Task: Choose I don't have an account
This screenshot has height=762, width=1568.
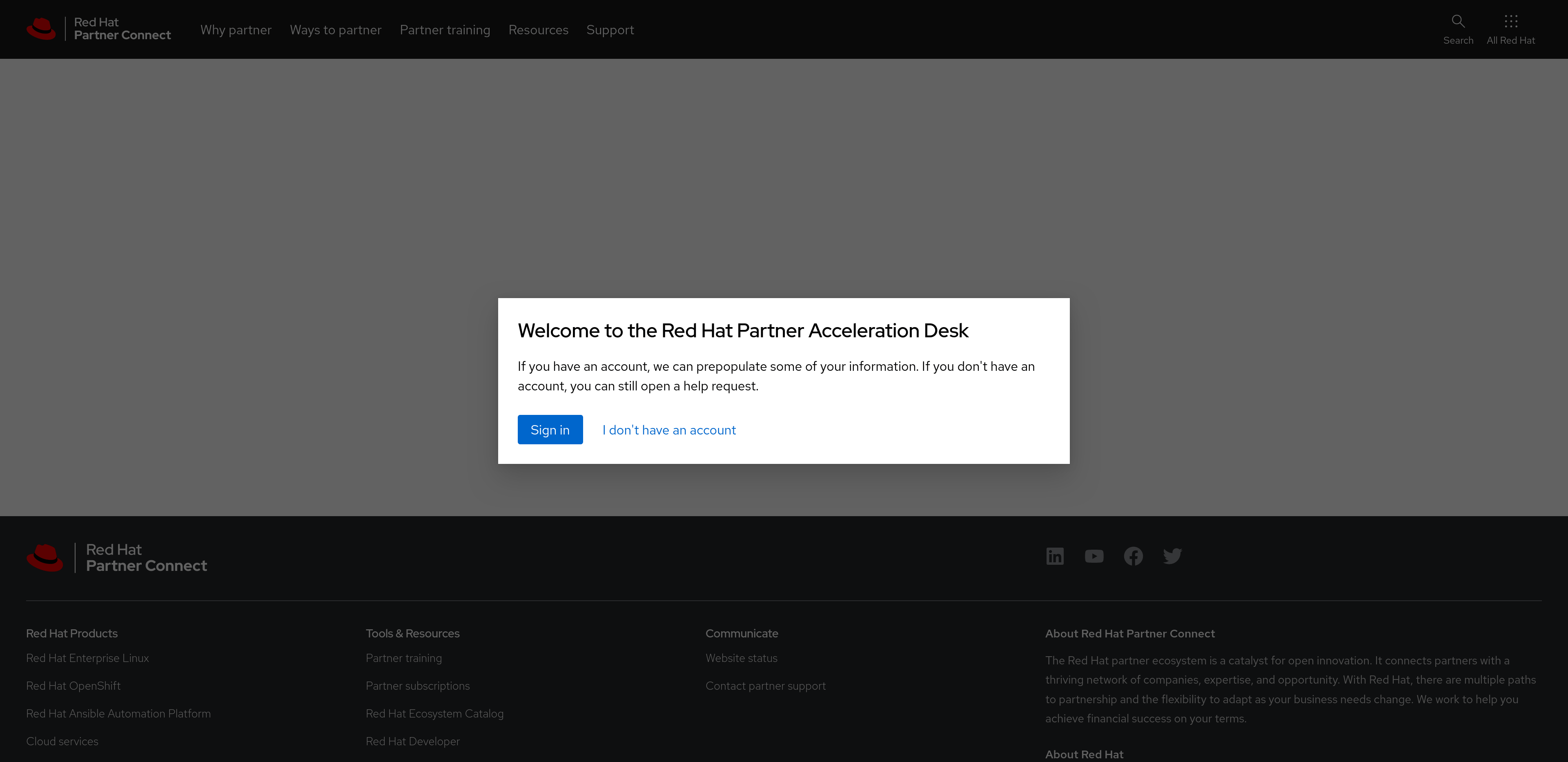Action: 669,430
